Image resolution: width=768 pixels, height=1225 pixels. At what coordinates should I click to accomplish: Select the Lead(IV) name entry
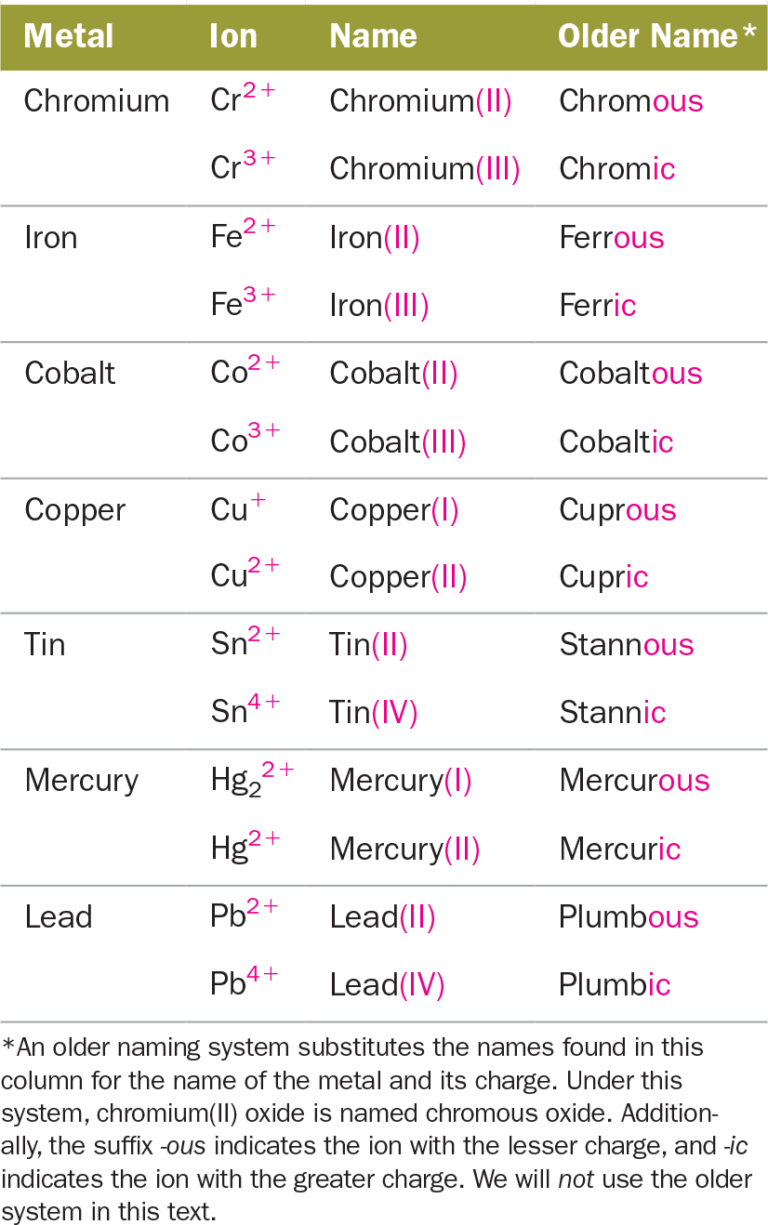(387, 985)
